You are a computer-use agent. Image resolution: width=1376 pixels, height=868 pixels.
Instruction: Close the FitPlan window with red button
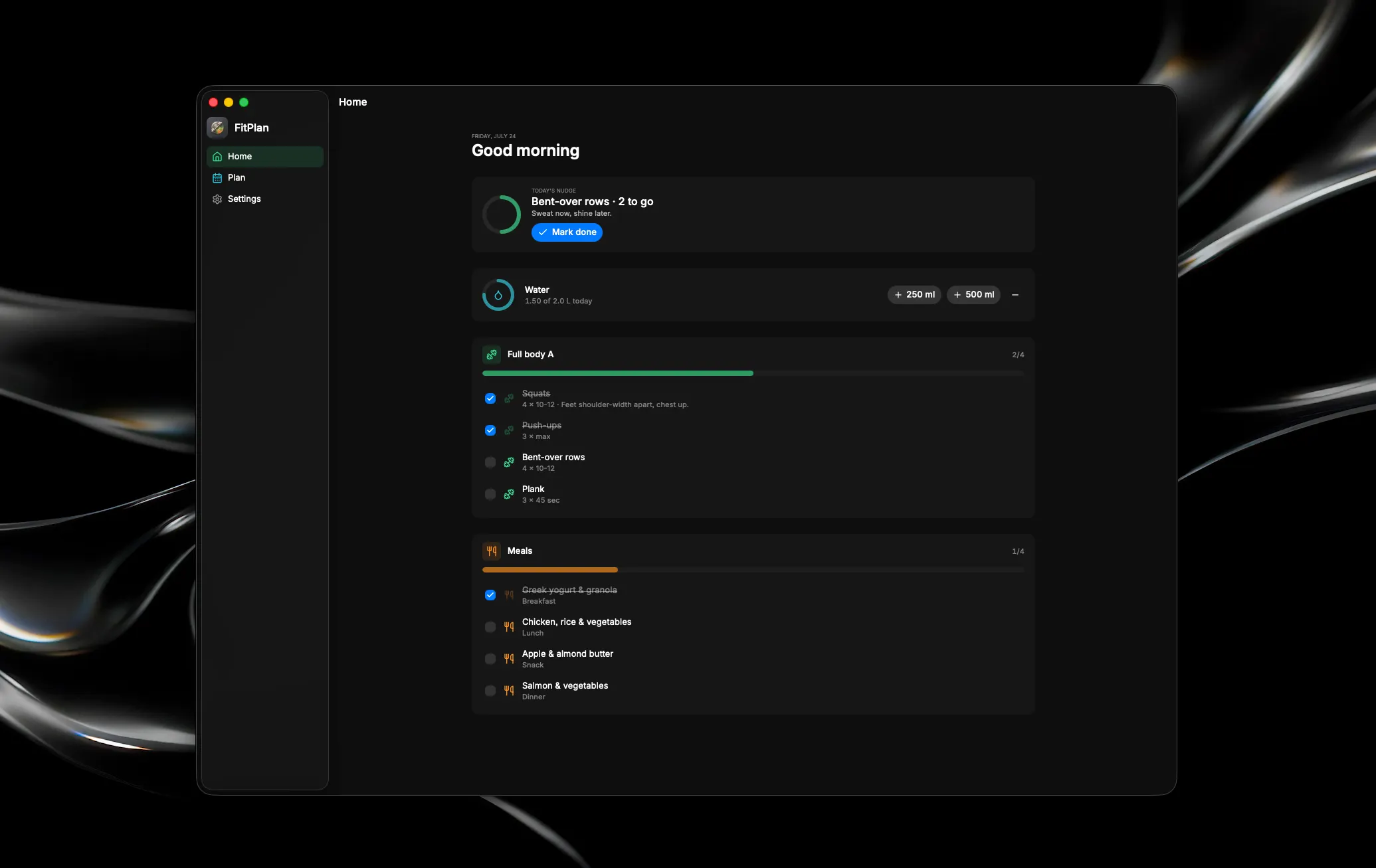tap(213, 102)
